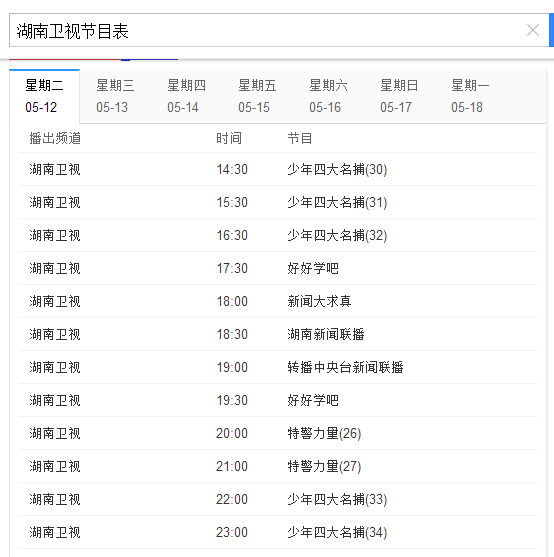Click 湖南卫视 channel in the 20:00 row

point(55,434)
